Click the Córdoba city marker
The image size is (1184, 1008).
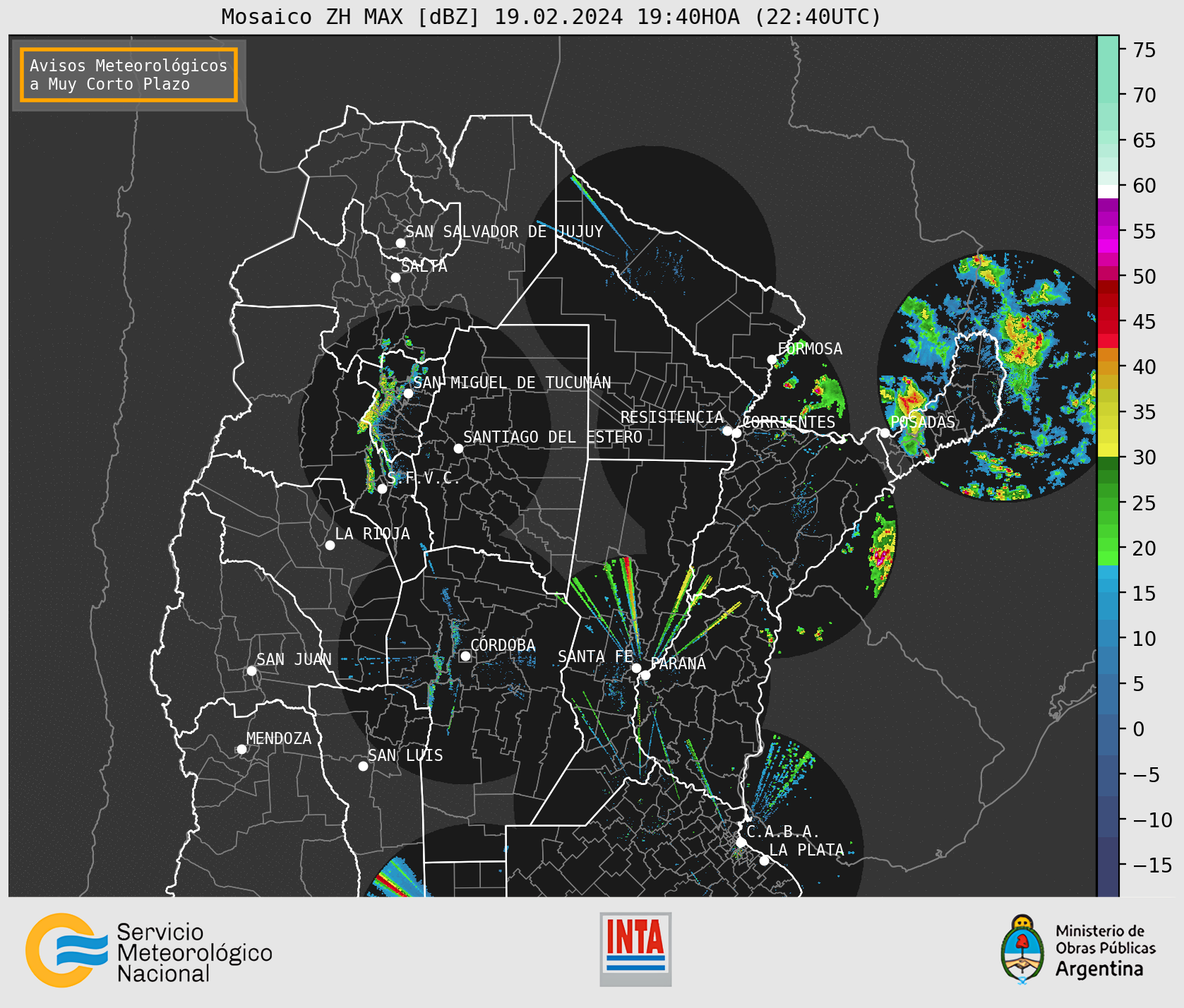click(465, 656)
